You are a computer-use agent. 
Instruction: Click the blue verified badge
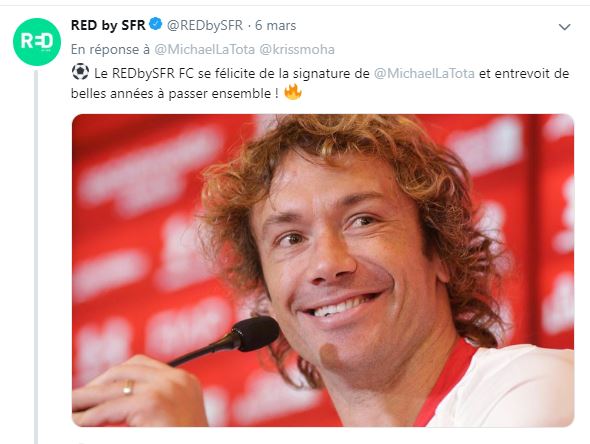click(155, 24)
